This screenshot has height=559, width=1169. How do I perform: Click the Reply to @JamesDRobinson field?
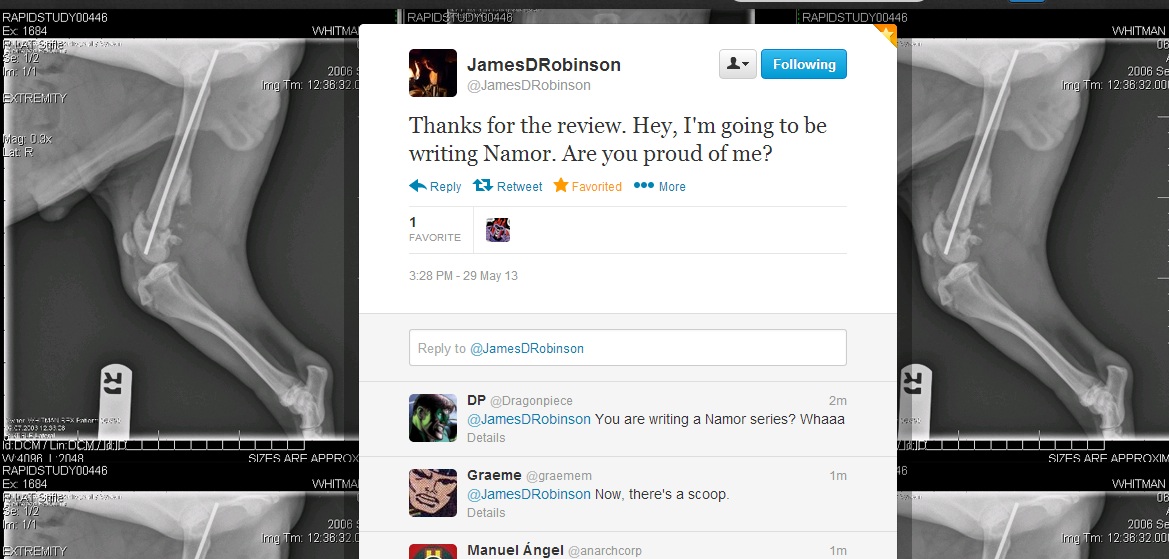pyautogui.click(x=628, y=347)
